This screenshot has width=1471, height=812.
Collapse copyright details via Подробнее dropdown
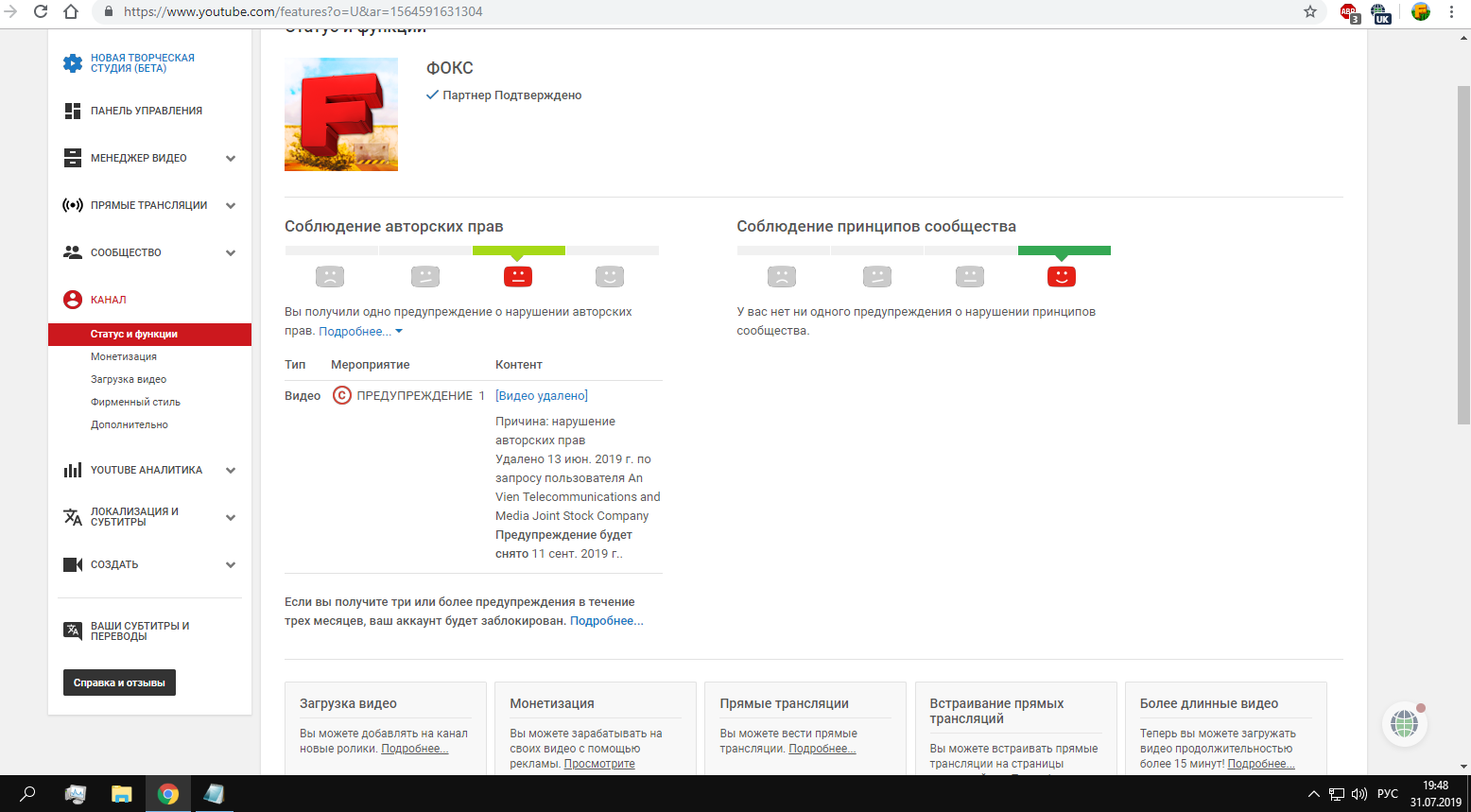(361, 331)
